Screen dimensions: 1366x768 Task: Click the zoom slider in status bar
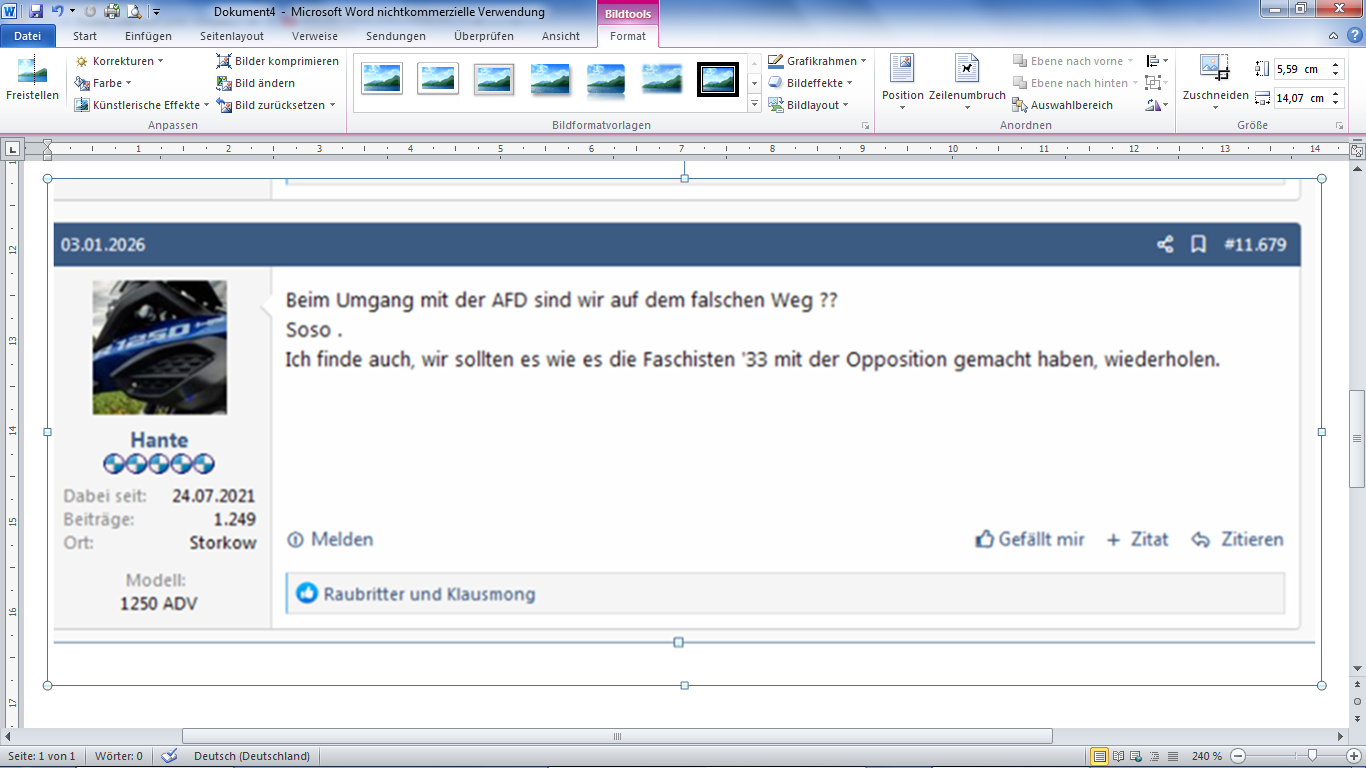(x=1311, y=756)
